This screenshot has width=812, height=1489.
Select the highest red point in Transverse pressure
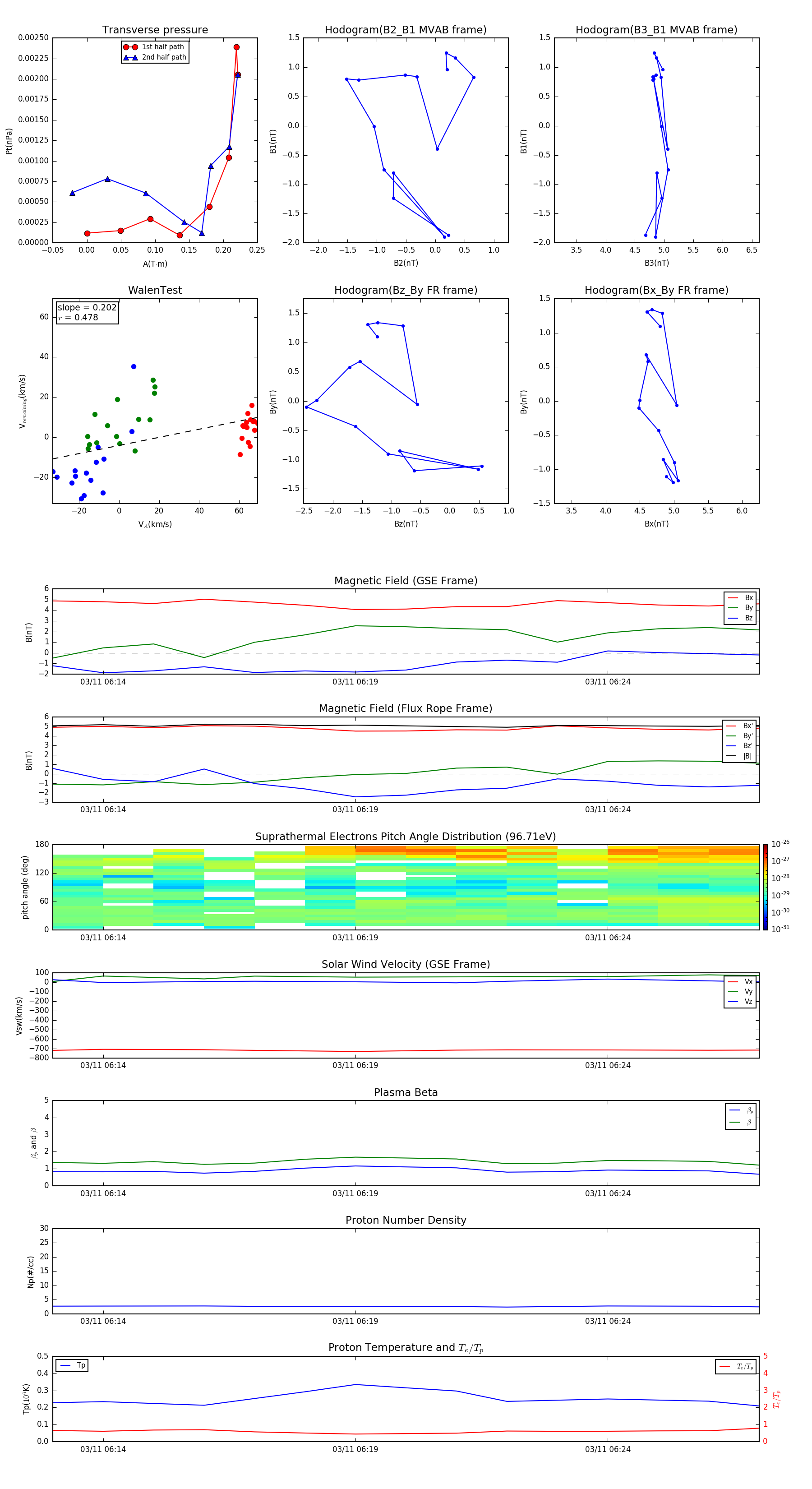pos(236,47)
